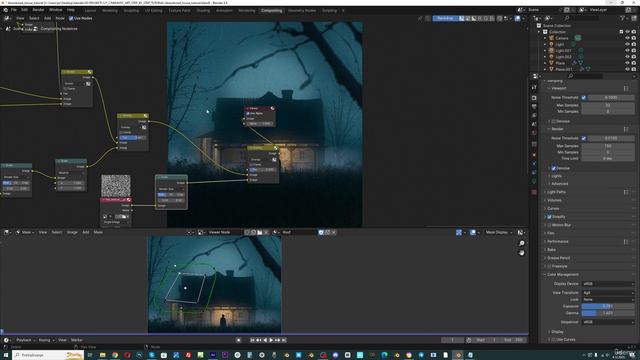640x360 pixels.
Task: Click the outliner search field
Action: pos(583,18)
